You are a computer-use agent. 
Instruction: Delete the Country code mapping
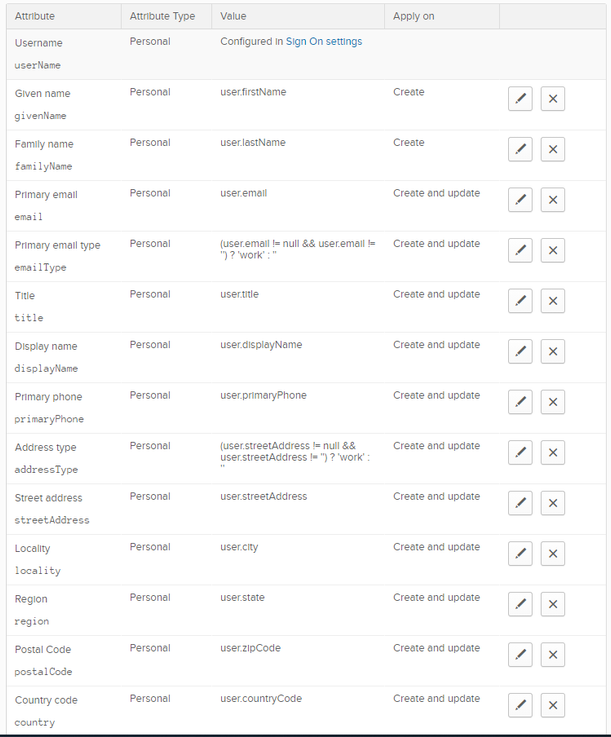553,705
